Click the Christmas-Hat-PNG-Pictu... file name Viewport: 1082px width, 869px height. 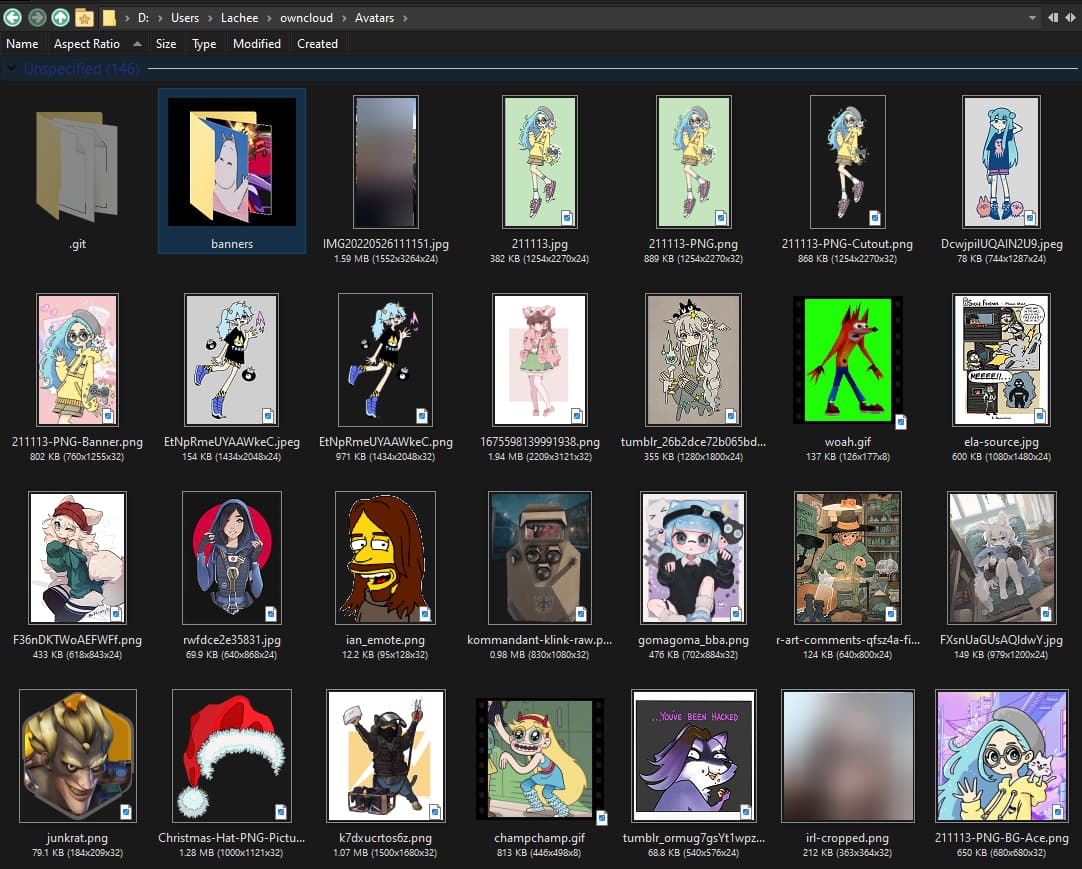(232, 838)
